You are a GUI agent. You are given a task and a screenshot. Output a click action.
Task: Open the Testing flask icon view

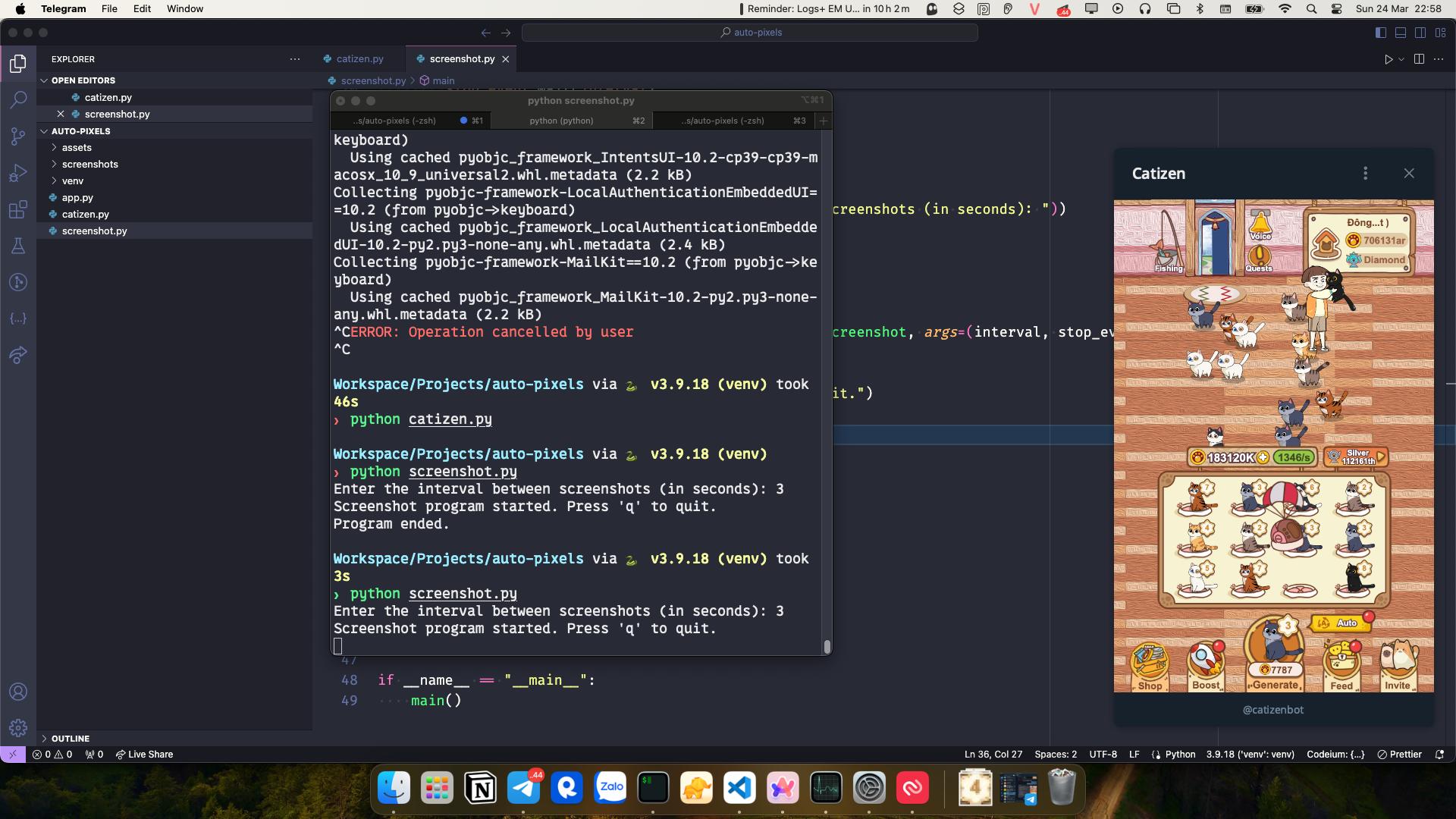(x=18, y=246)
